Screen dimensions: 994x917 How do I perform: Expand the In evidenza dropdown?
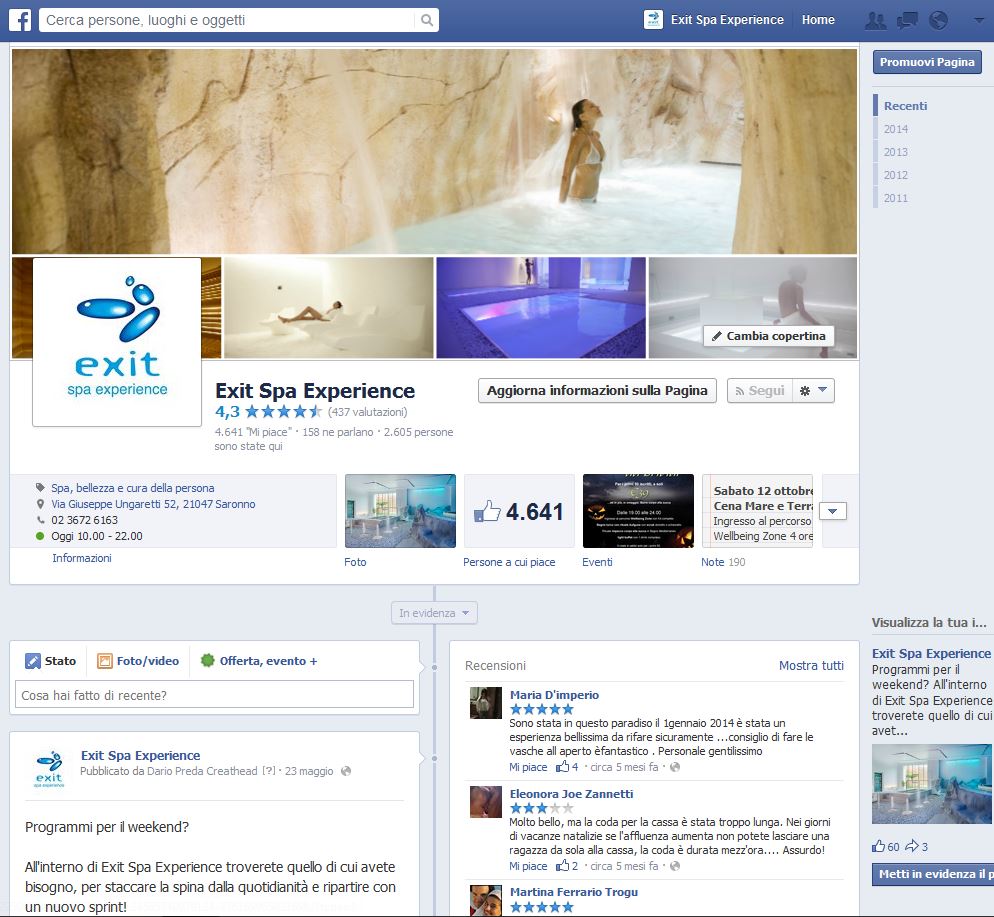point(434,613)
